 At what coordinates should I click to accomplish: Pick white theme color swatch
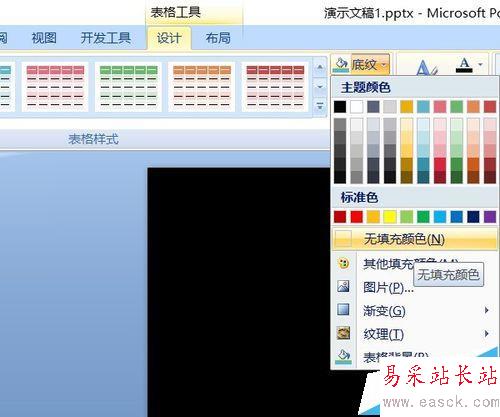click(x=357, y=107)
